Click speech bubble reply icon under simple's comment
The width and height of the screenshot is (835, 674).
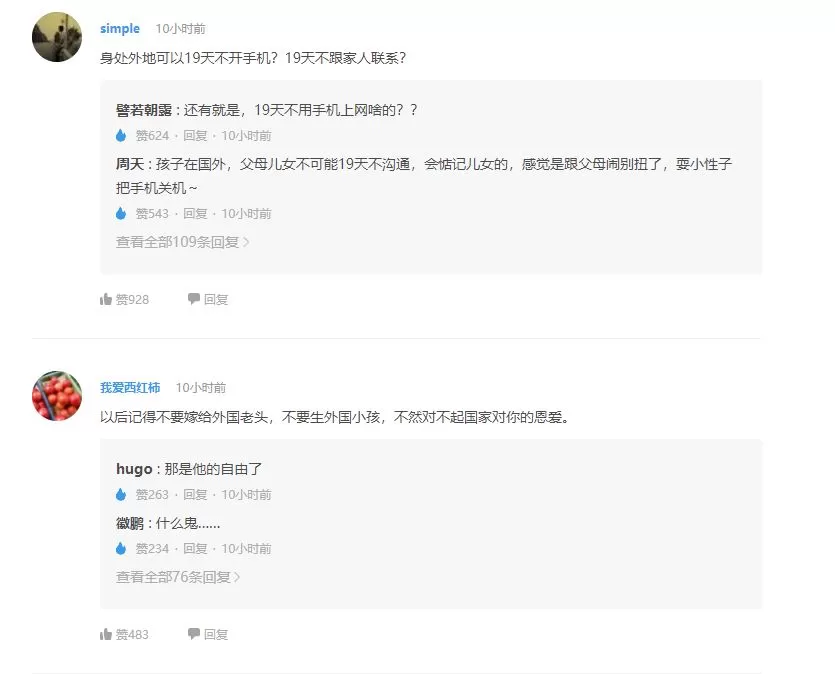tap(193, 299)
